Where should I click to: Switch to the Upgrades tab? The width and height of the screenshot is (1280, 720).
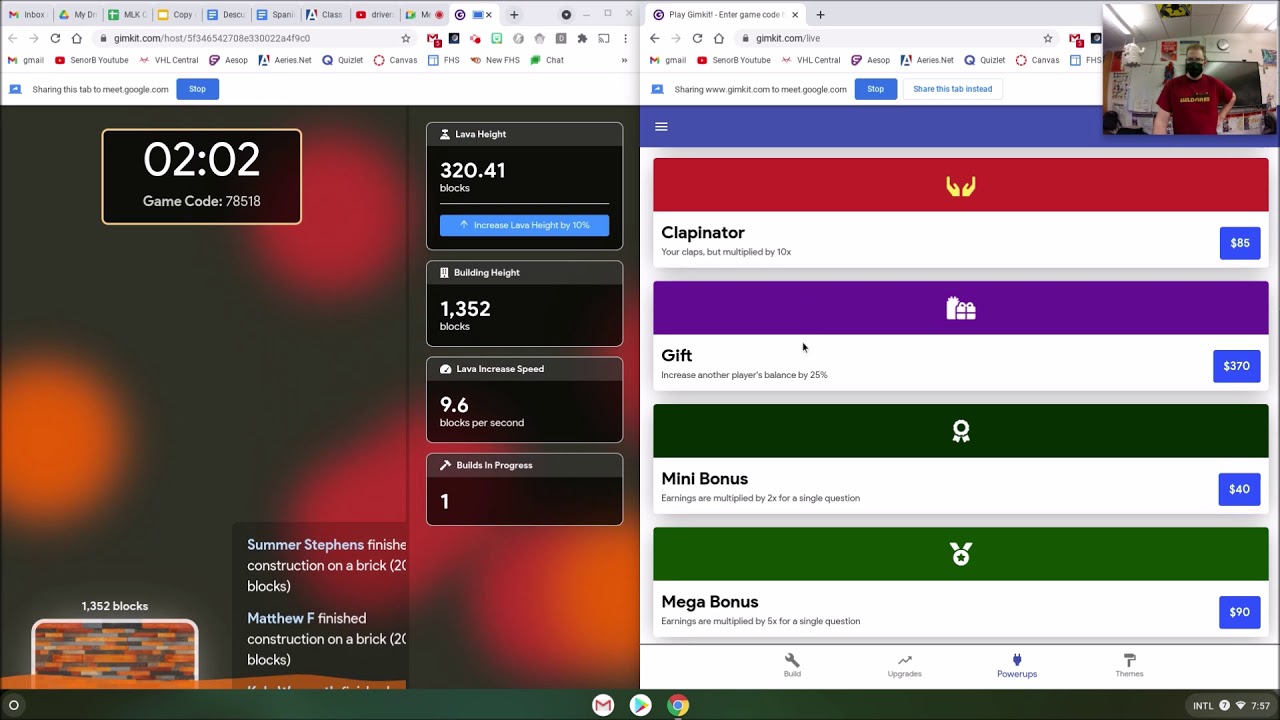click(x=904, y=666)
